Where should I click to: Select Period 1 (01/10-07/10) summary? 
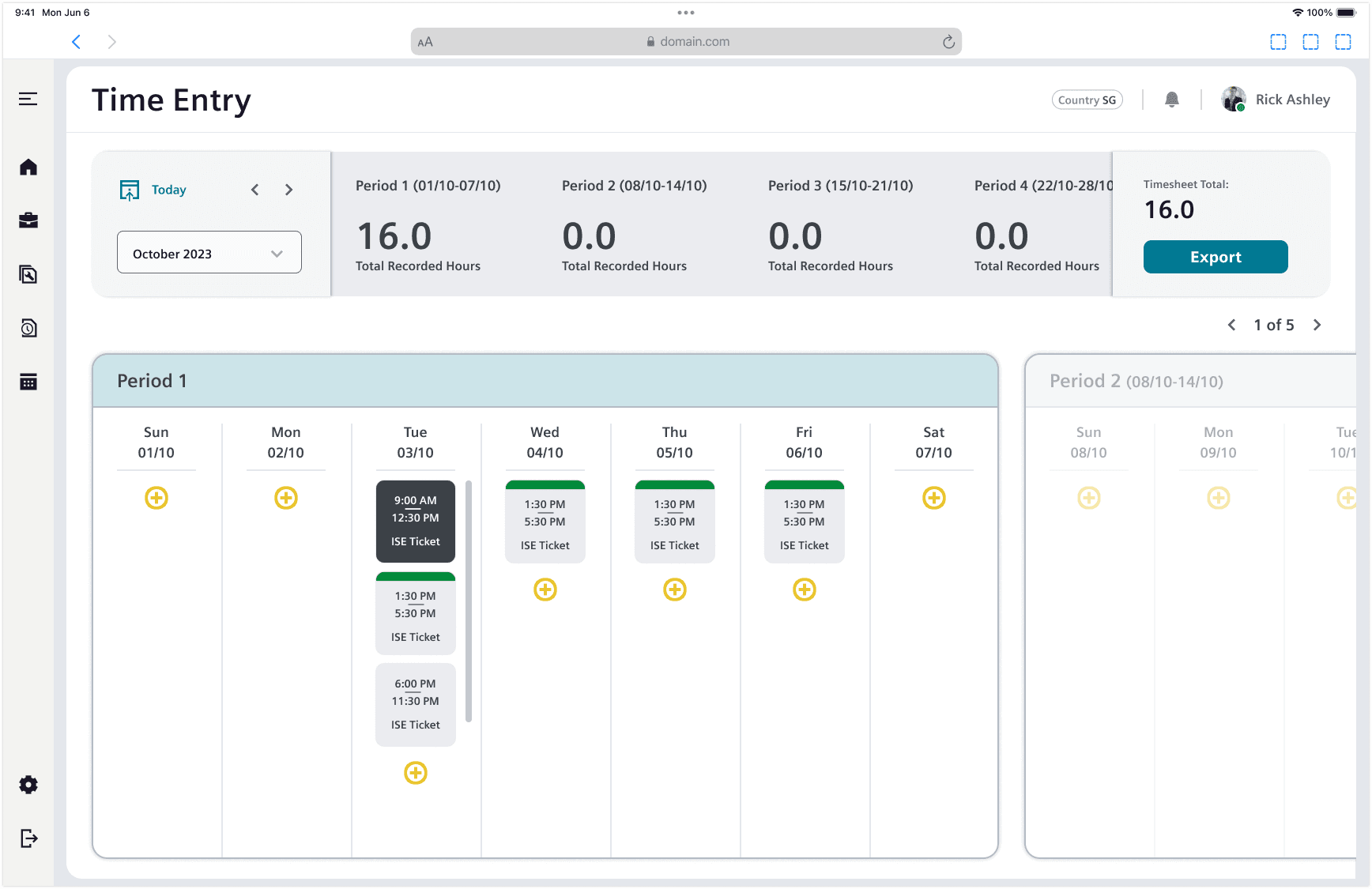click(428, 224)
